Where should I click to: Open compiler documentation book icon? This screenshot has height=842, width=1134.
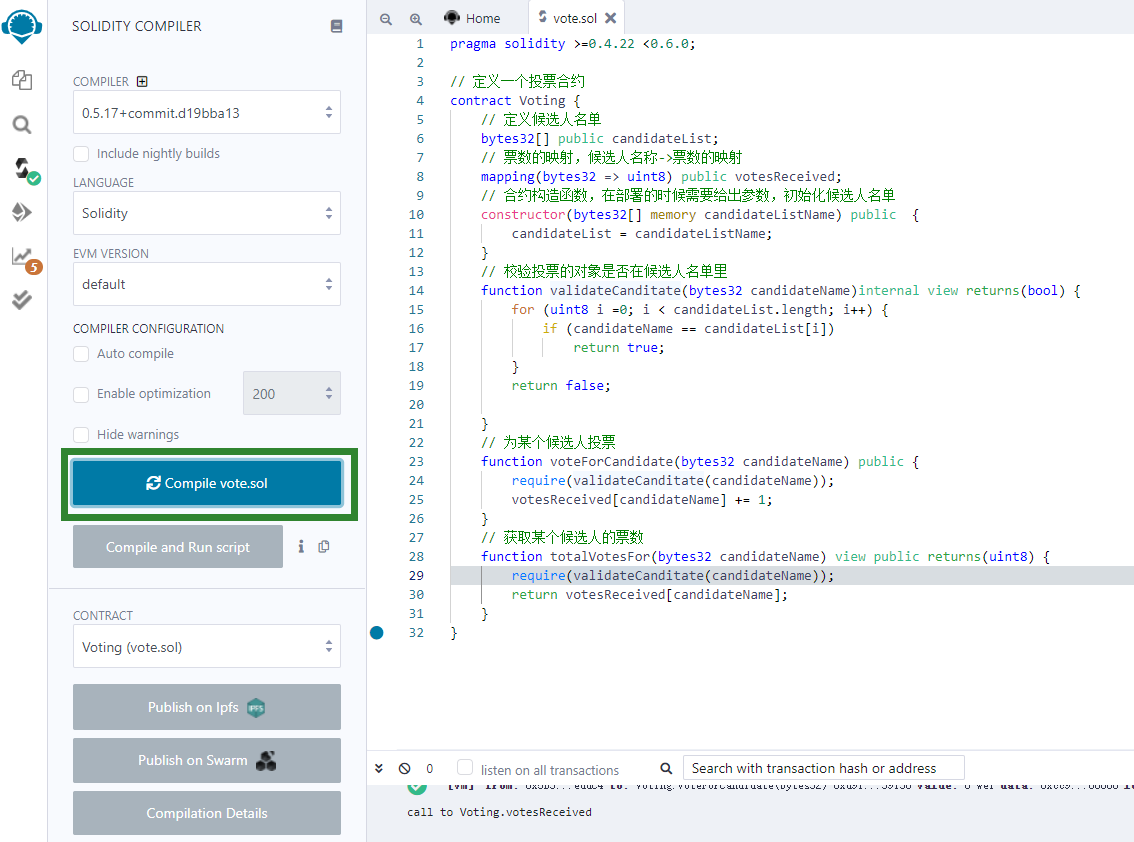point(336,26)
